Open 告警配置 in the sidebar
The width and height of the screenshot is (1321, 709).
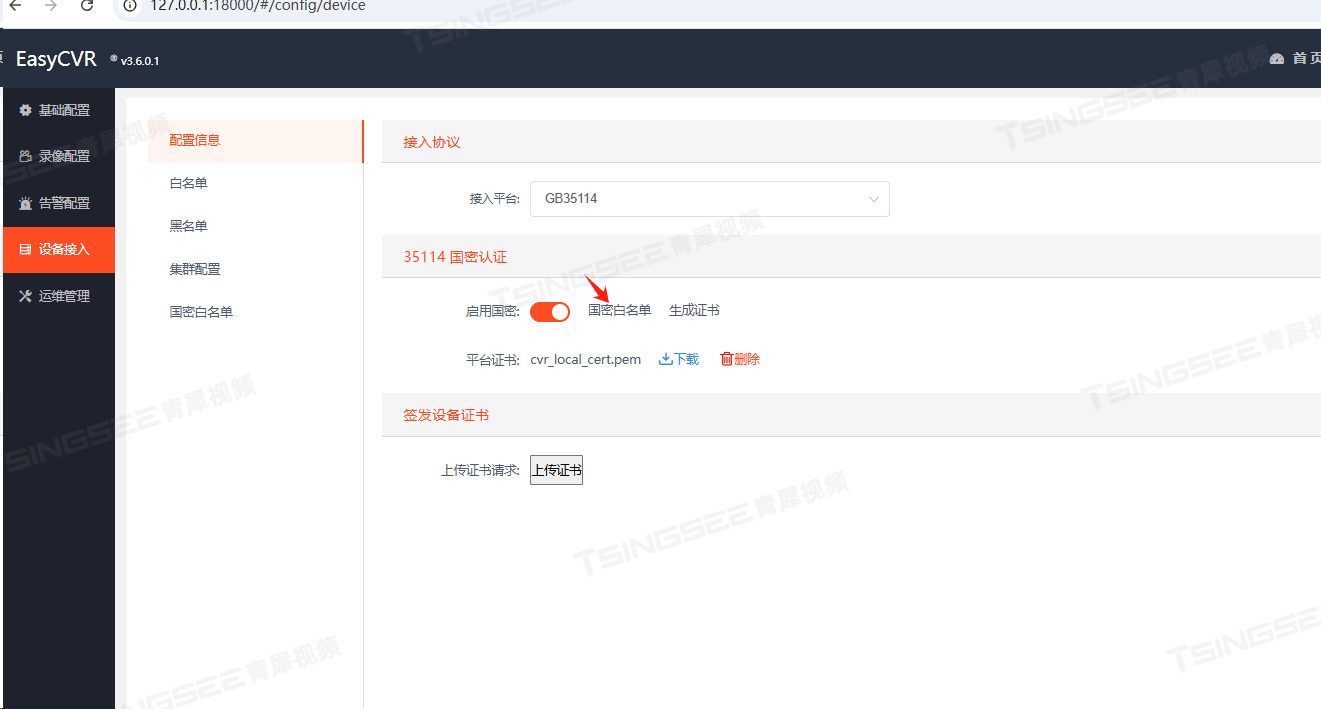[x=59, y=203]
